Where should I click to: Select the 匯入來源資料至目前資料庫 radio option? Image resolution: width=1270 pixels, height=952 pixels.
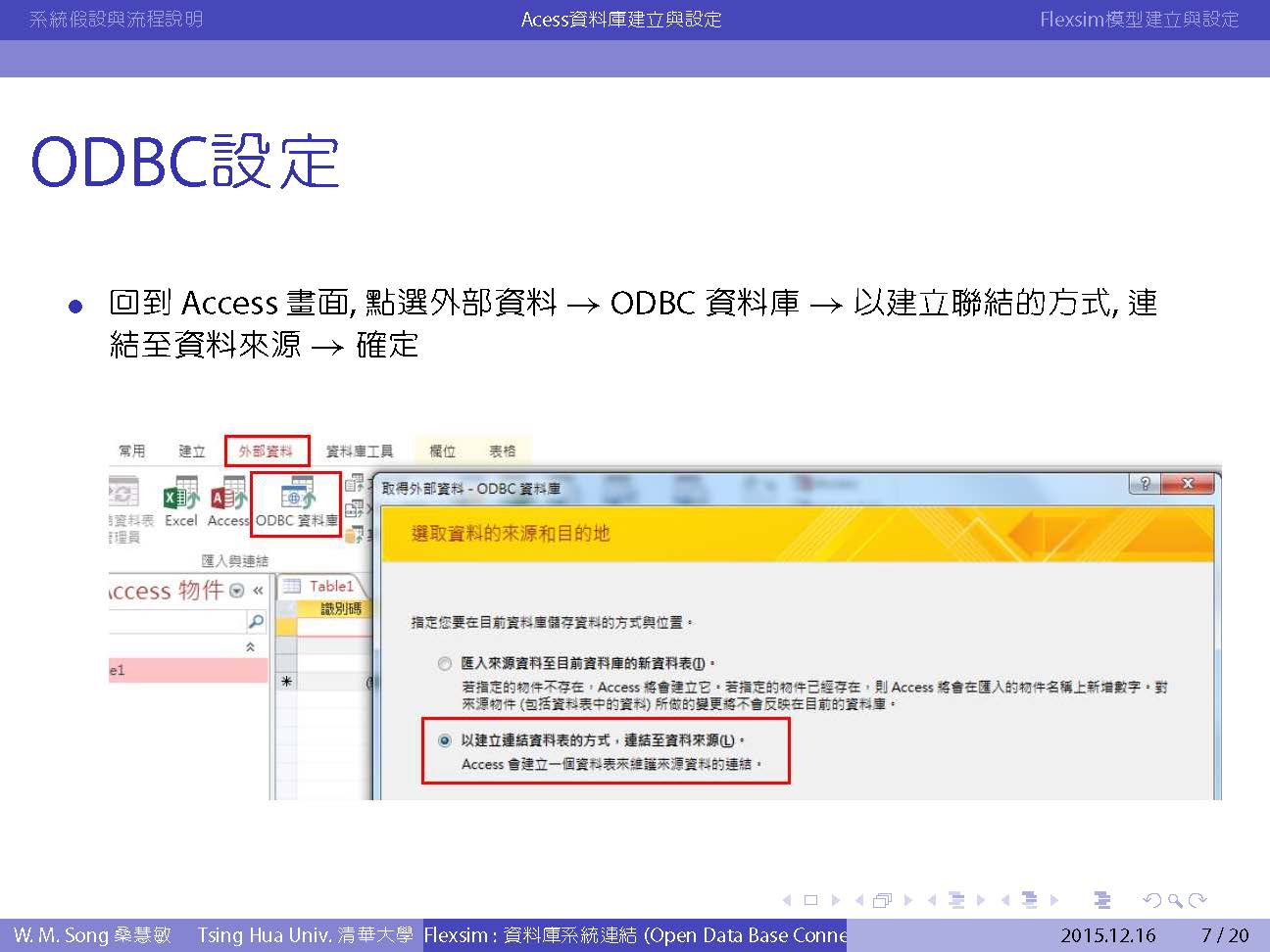tap(445, 664)
